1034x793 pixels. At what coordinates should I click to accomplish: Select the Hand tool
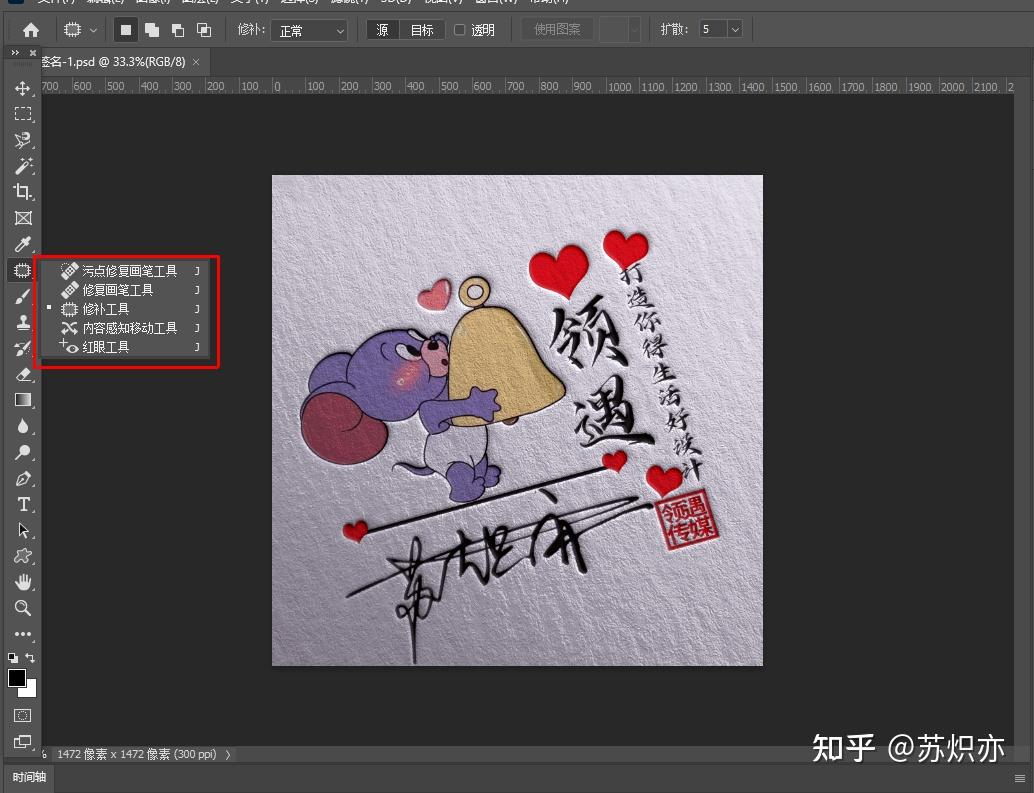click(22, 582)
